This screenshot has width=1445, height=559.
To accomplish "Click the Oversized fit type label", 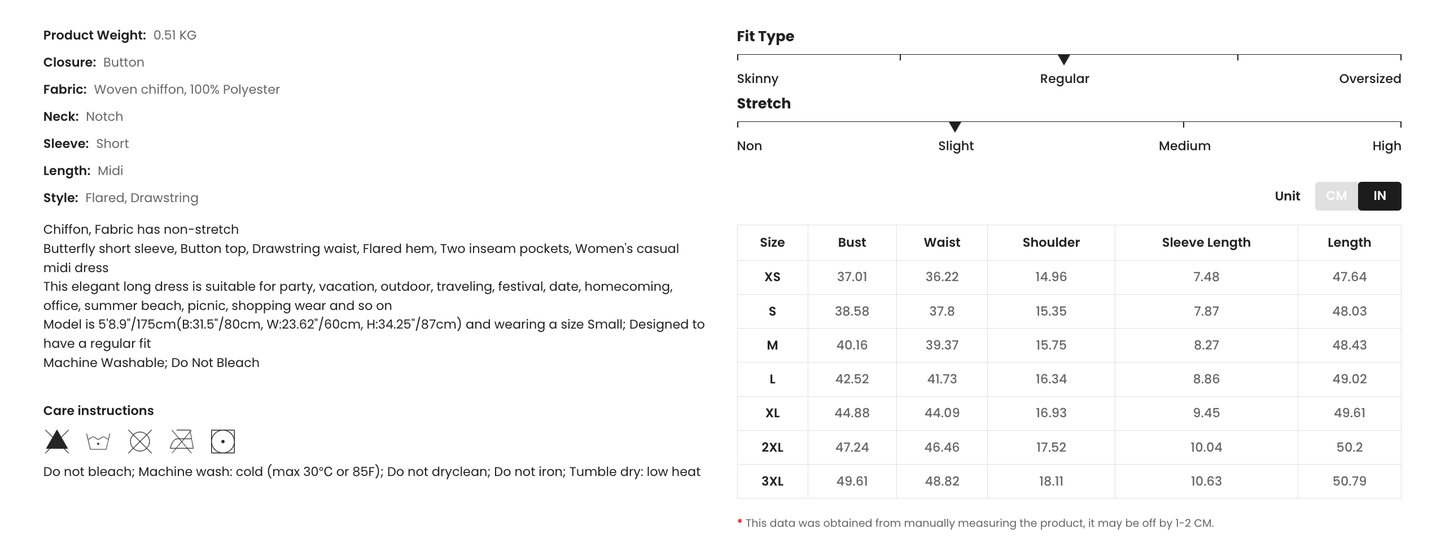I will click(x=1369, y=79).
